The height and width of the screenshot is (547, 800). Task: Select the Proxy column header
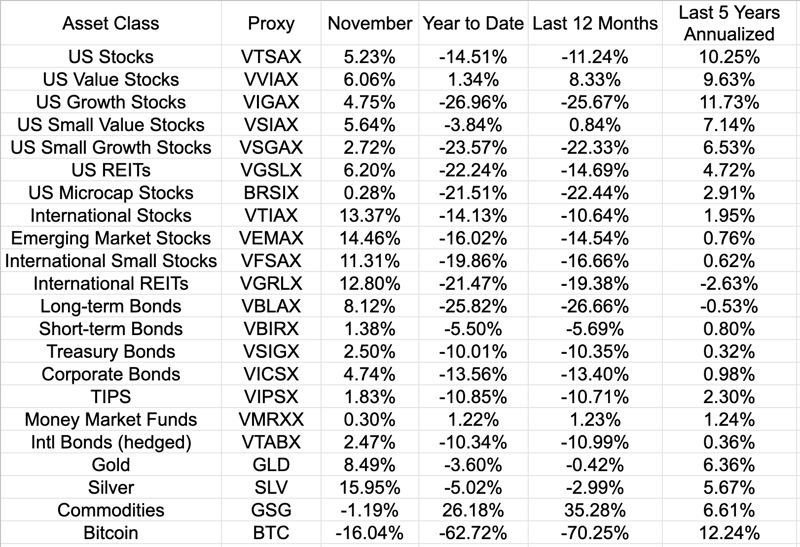(x=273, y=24)
